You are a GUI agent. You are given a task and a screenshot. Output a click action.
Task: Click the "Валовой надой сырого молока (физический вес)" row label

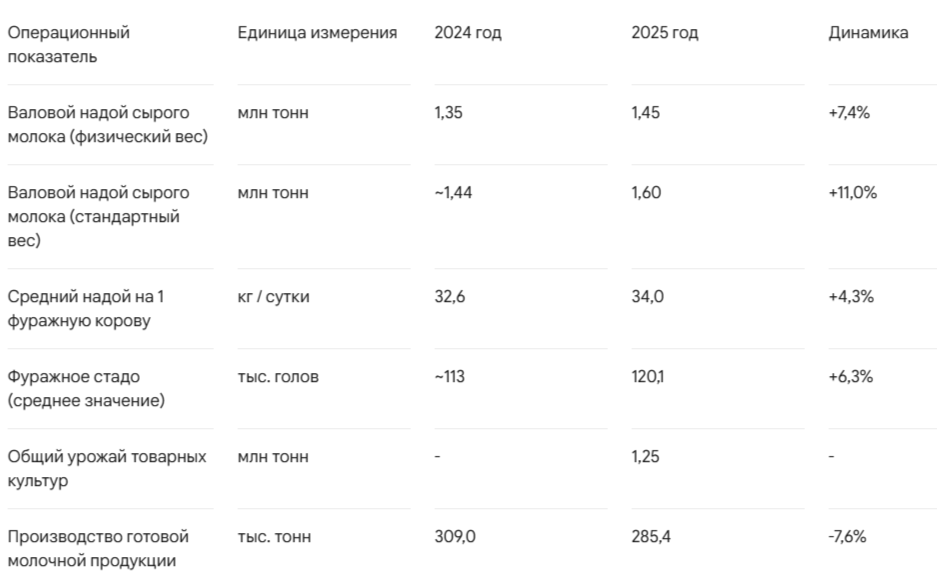click(108, 124)
